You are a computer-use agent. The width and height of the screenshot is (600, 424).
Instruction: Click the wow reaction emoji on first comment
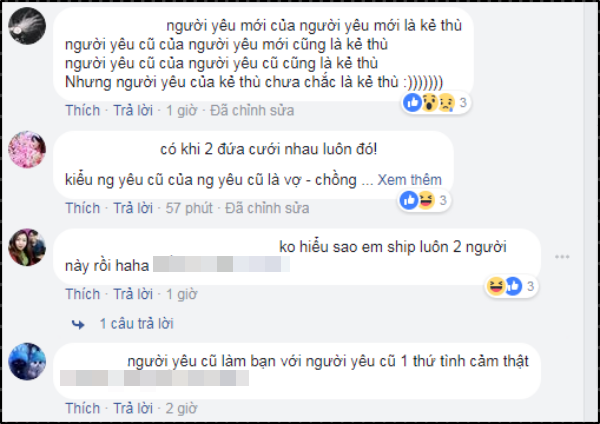(430, 102)
